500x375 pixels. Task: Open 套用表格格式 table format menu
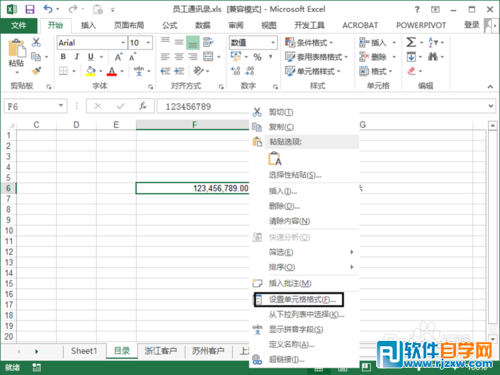pos(316,57)
